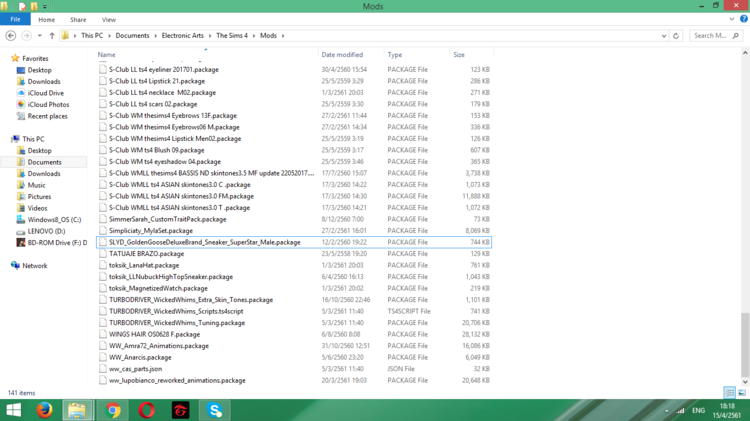Switch to the View ribbon tab

coord(109,20)
